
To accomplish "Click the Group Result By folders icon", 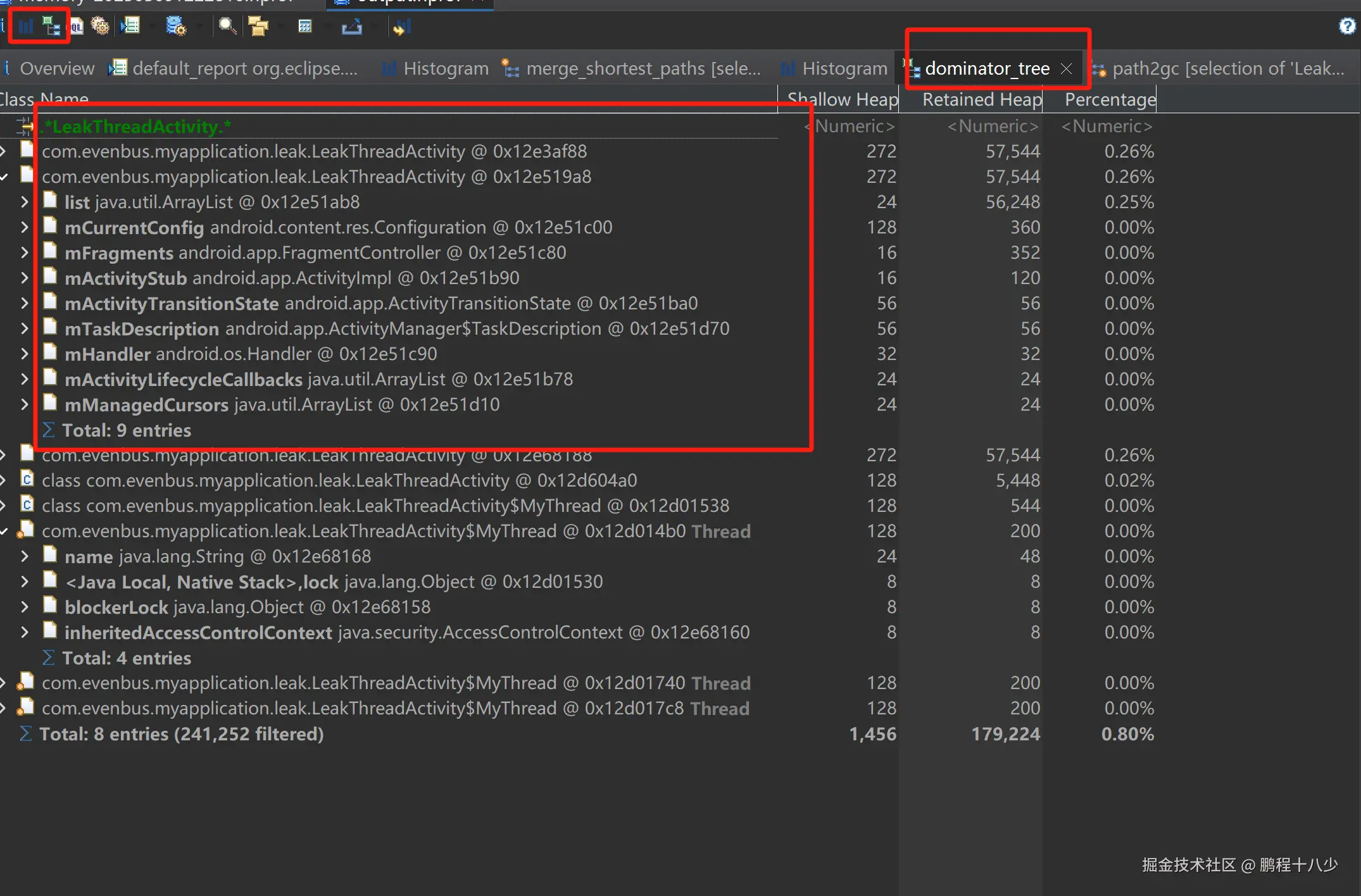I will click(258, 27).
